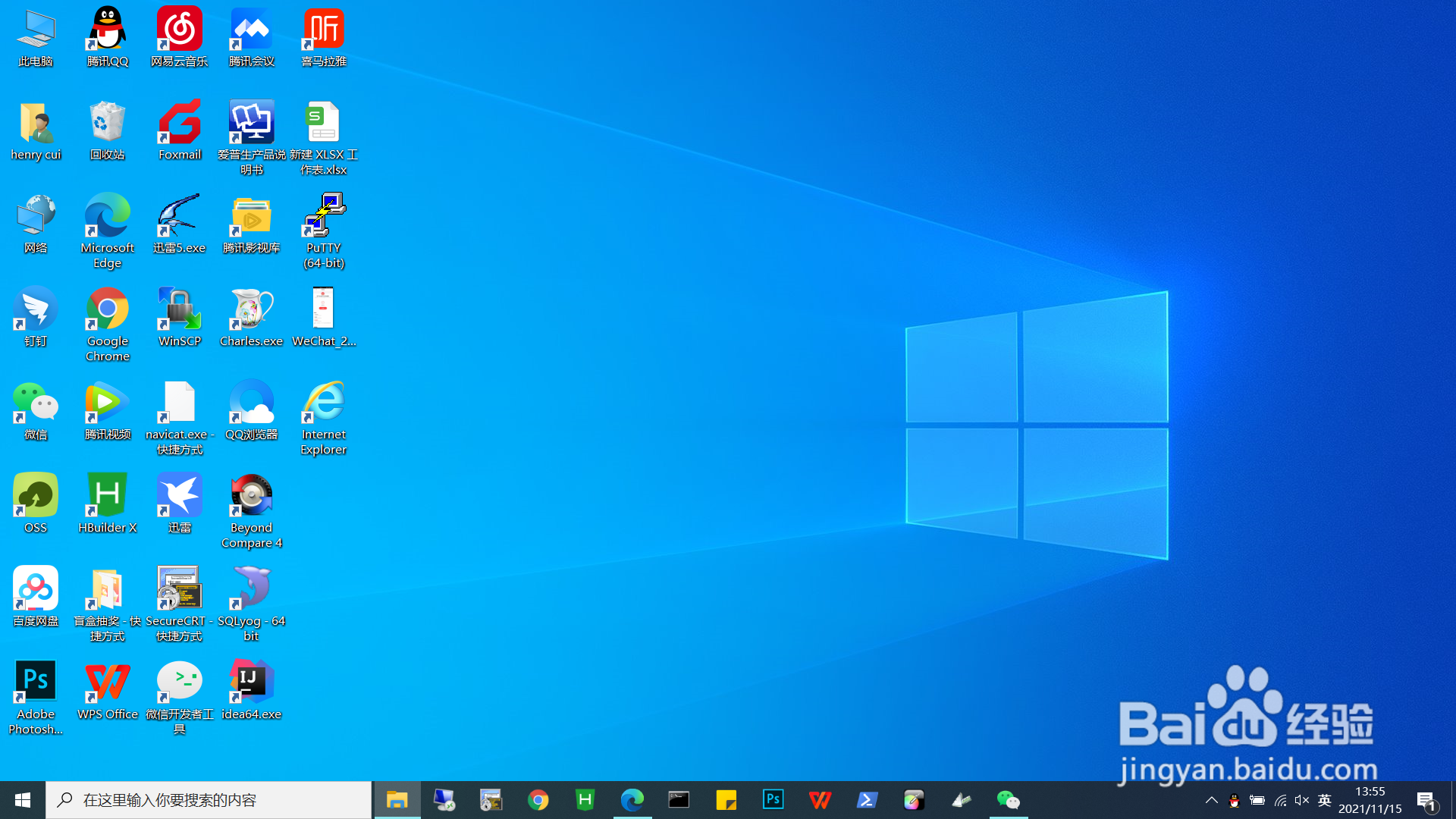Open the yellow Sticky Notes taskbar icon
Image resolution: width=1456 pixels, height=819 pixels.
point(726,800)
